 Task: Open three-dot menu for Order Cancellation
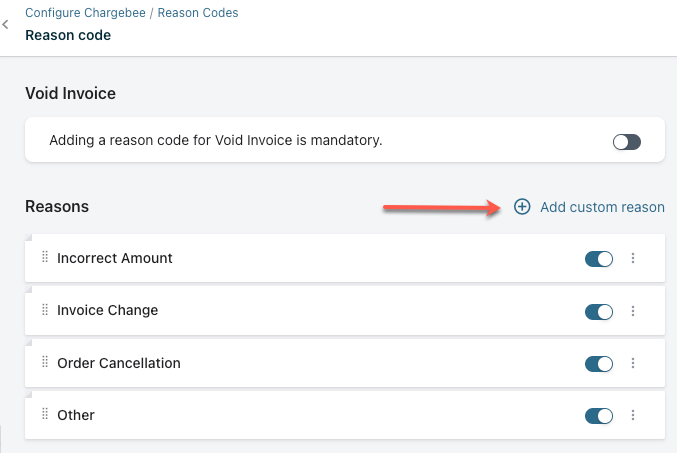click(x=633, y=364)
